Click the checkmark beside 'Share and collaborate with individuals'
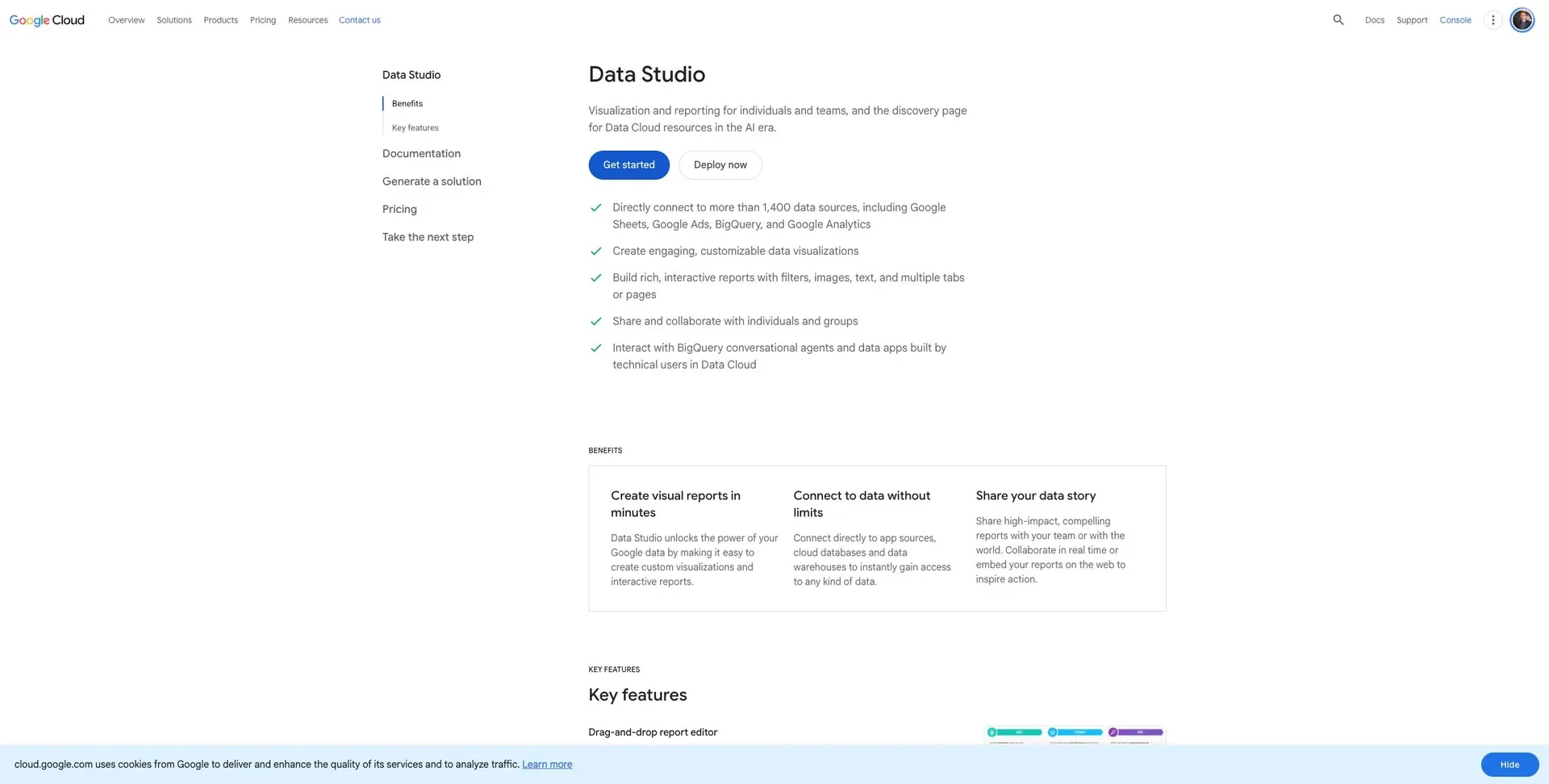1549x784 pixels. click(x=596, y=321)
